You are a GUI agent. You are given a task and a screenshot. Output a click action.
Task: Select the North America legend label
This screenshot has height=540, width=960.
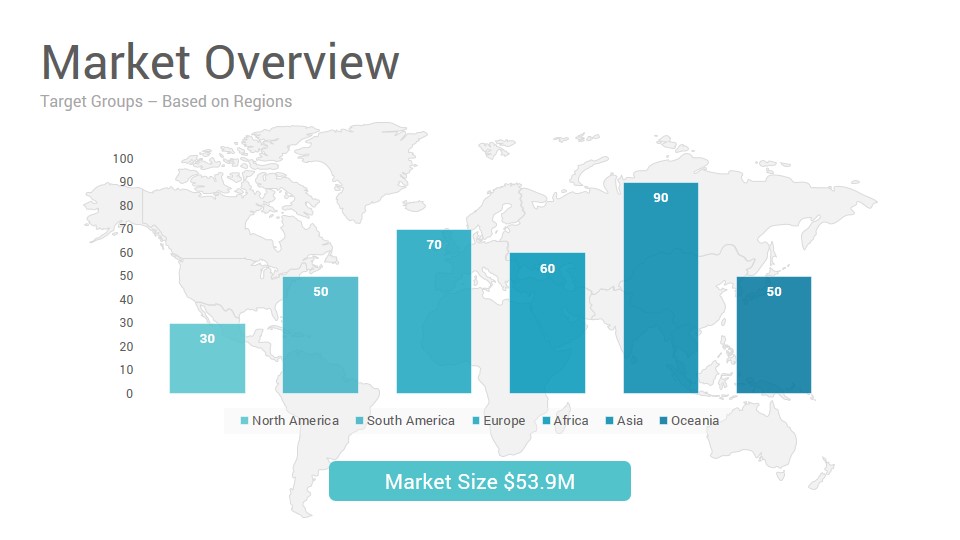pos(295,421)
